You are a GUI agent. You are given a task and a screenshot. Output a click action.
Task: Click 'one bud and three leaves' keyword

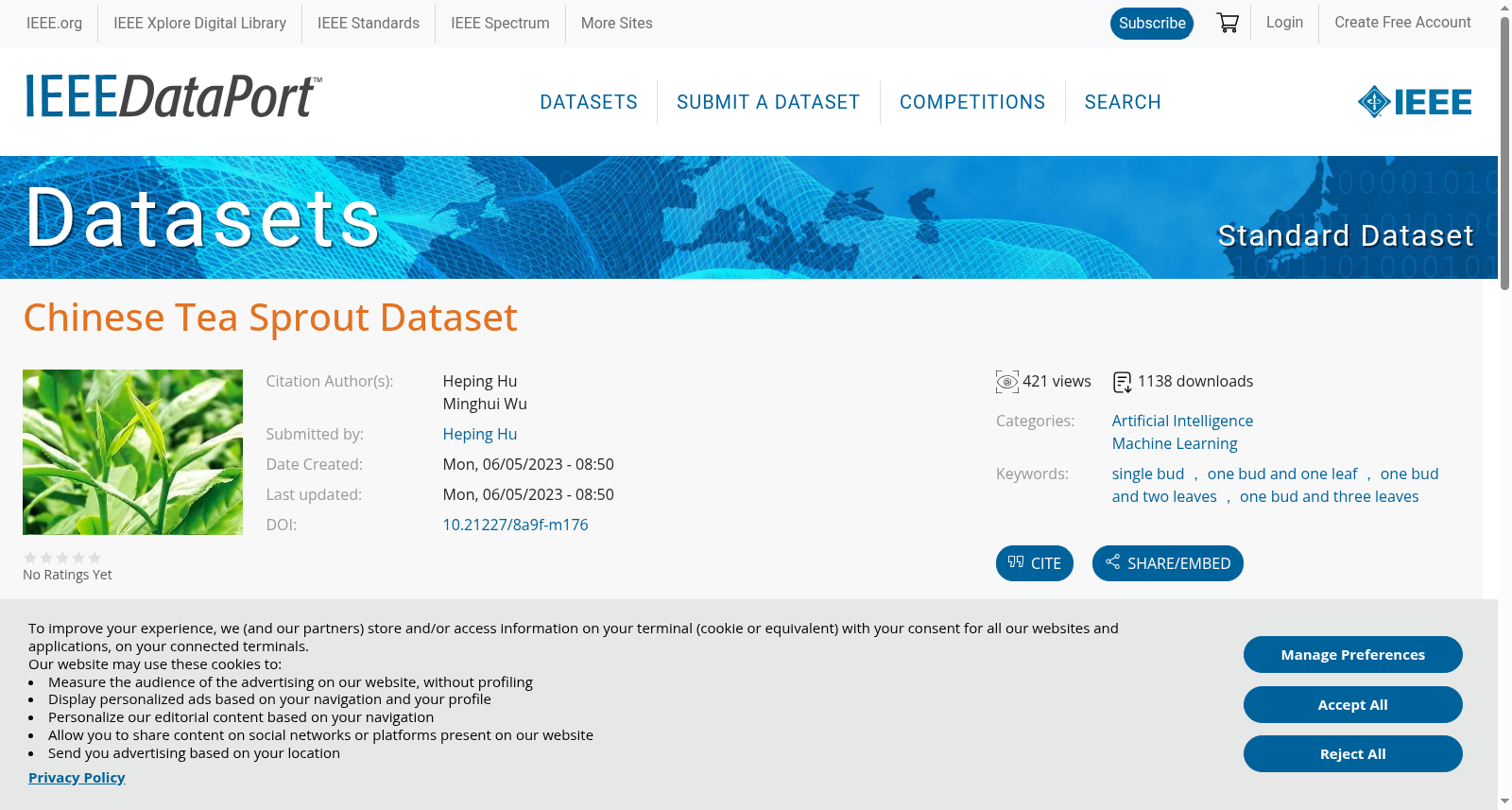click(x=1329, y=496)
